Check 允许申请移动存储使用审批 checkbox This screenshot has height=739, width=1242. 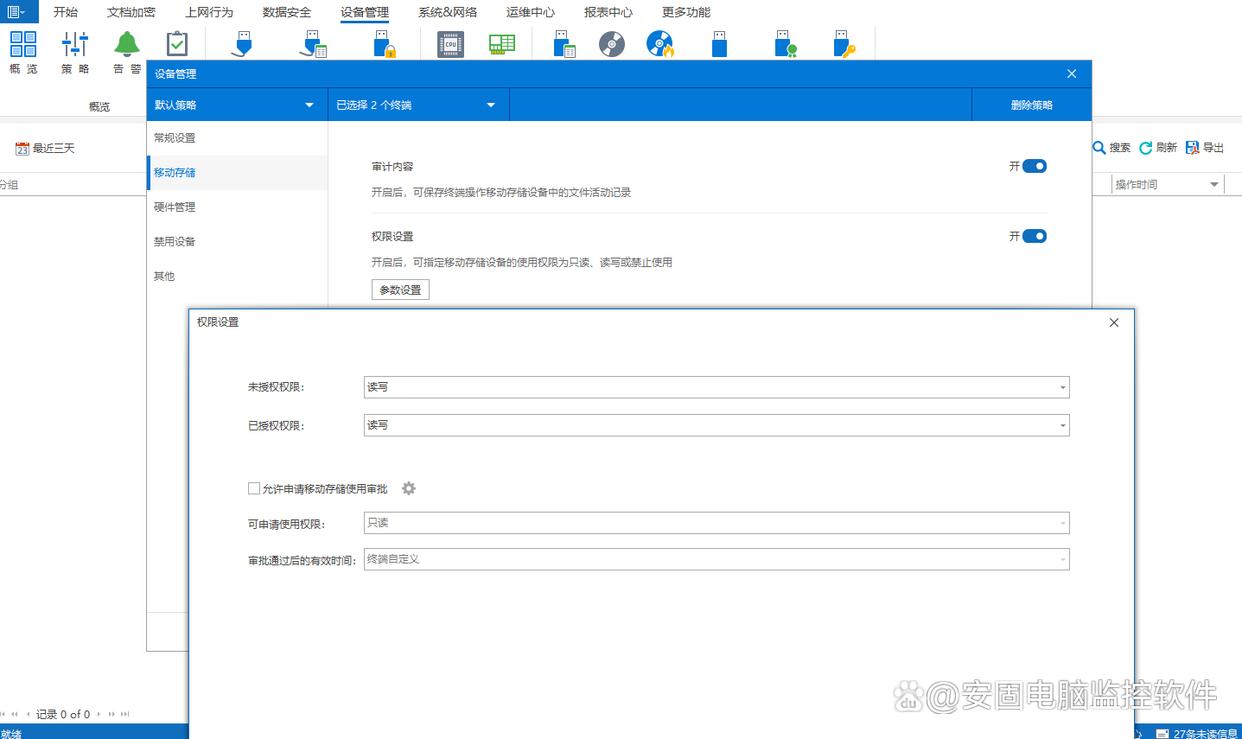point(254,489)
